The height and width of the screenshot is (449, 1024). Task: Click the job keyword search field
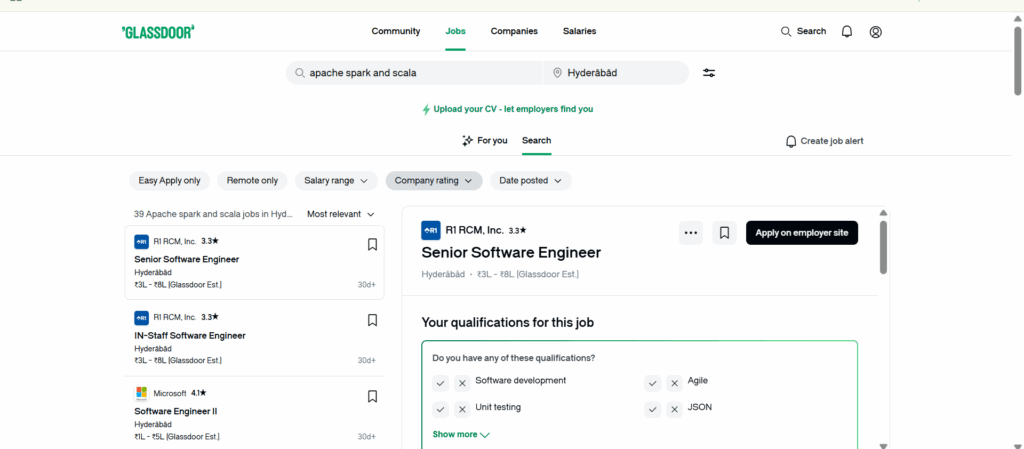[x=414, y=73]
